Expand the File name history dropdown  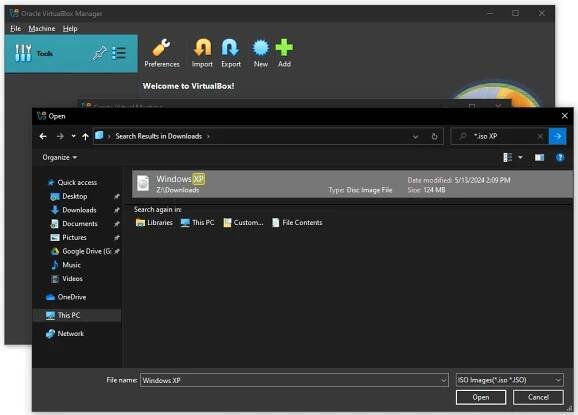tap(444, 380)
